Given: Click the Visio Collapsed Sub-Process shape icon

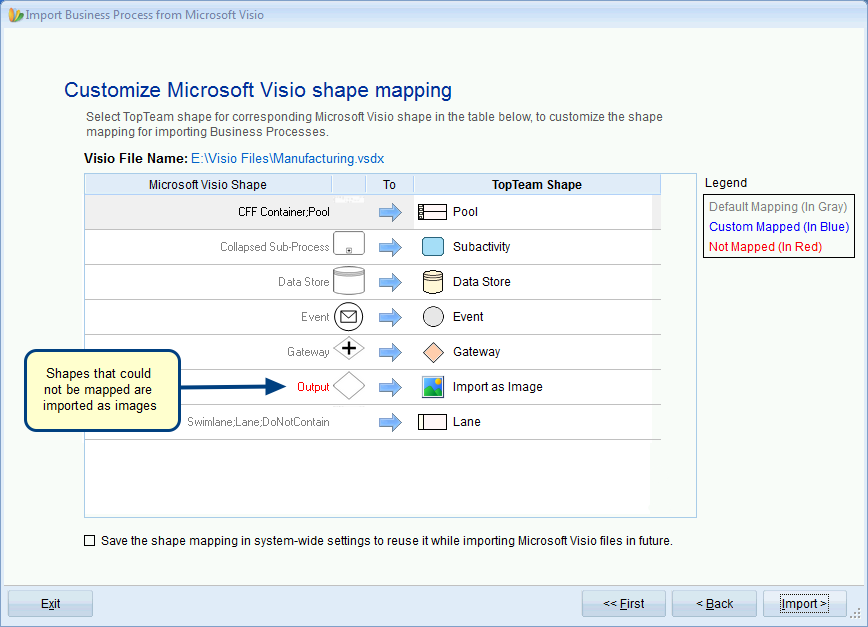Looking at the screenshot, I should (349, 243).
